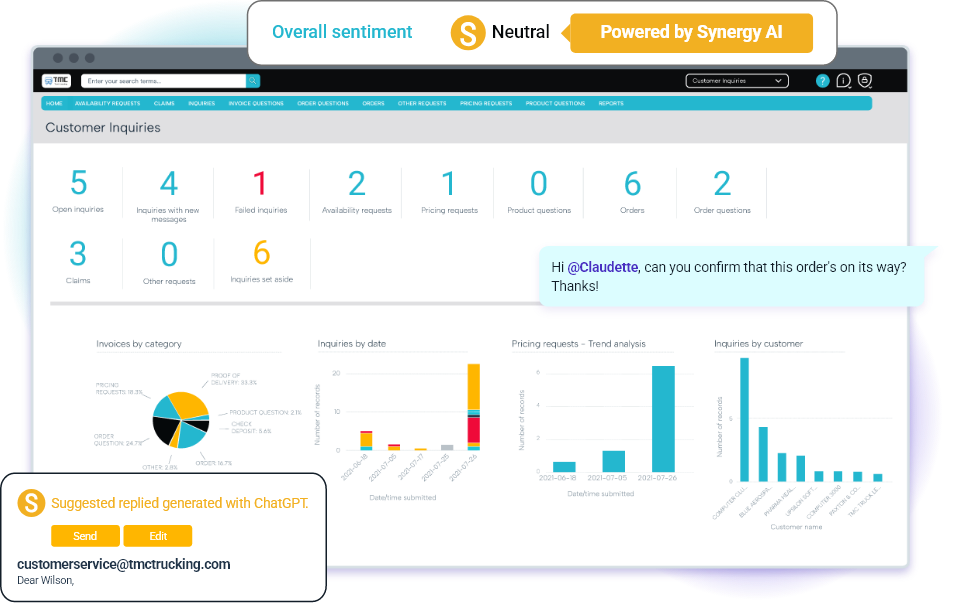
Task: Click the search magnifier button
Action: pyautogui.click(x=253, y=81)
